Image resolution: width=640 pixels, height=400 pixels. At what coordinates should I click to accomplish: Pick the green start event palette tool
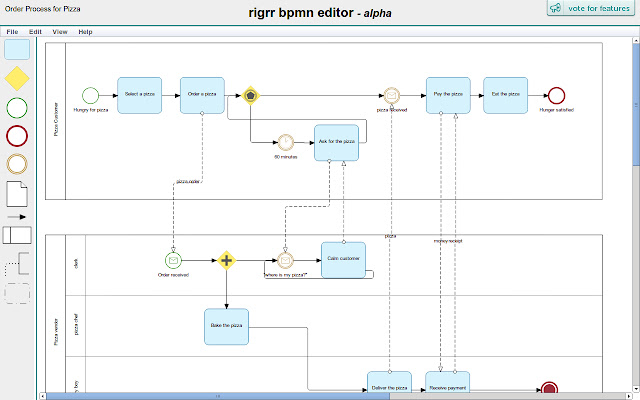[17, 108]
